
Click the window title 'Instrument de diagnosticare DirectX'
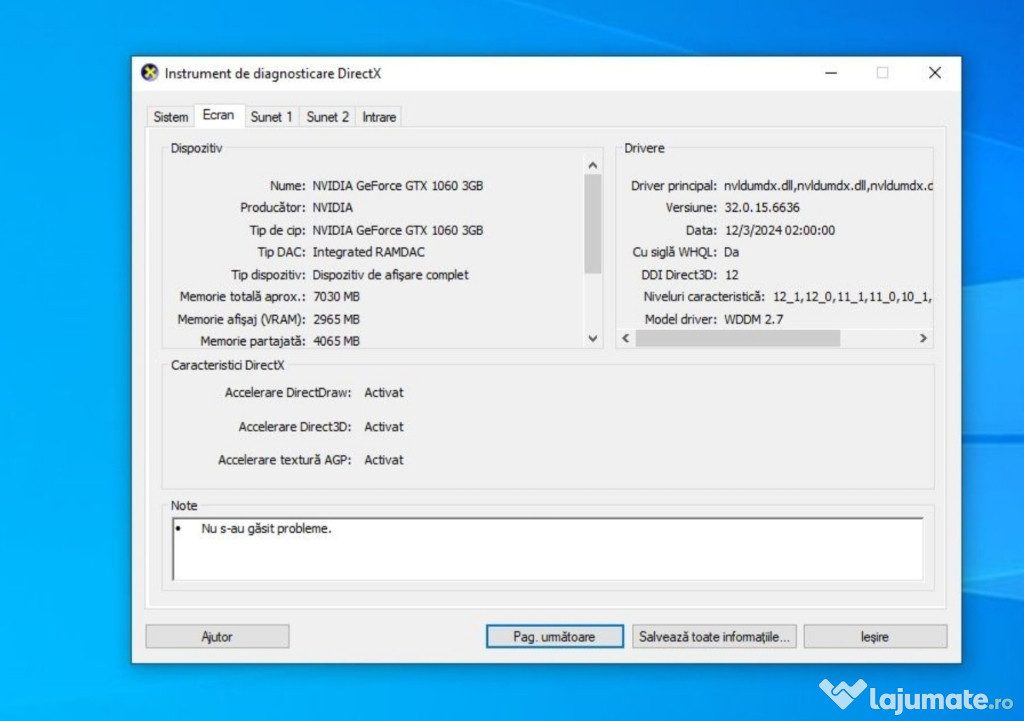click(273, 73)
